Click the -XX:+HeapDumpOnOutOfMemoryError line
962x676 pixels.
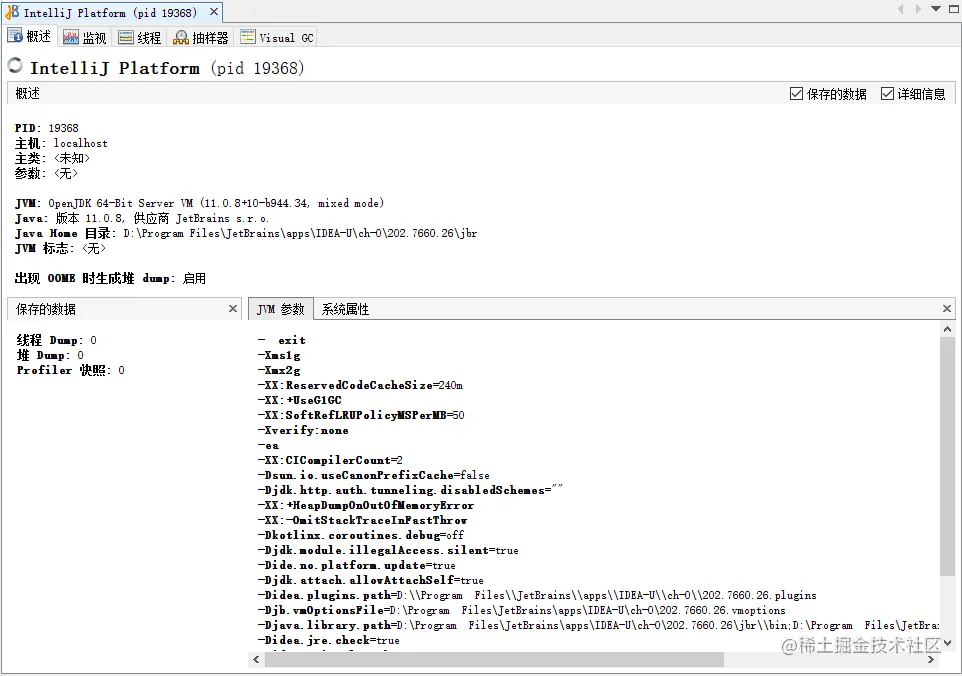point(366,505)
